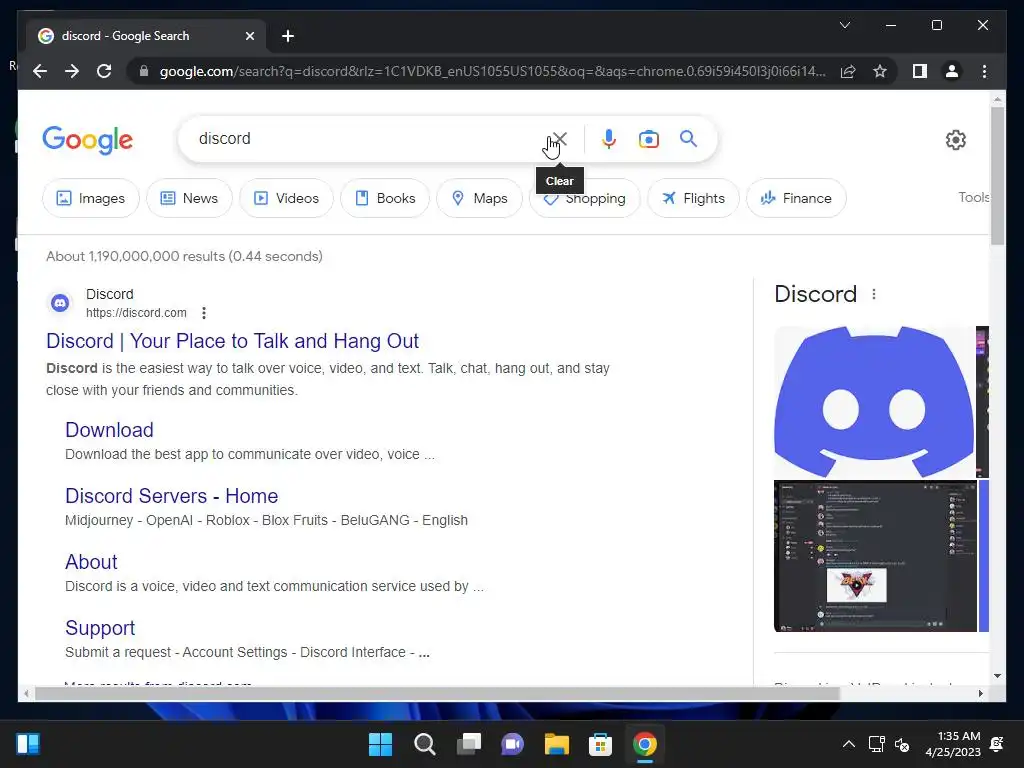Open the Windows Start menu
Image resolution: width=1024 pixels, height=768 pixels.
click(x=381, y=744)
